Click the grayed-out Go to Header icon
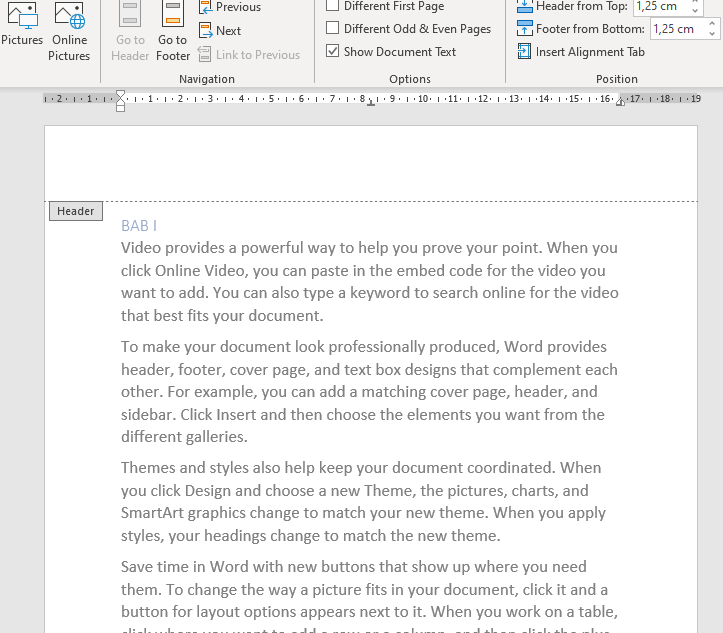Screen dimensions: 723x633 [130, 30]
